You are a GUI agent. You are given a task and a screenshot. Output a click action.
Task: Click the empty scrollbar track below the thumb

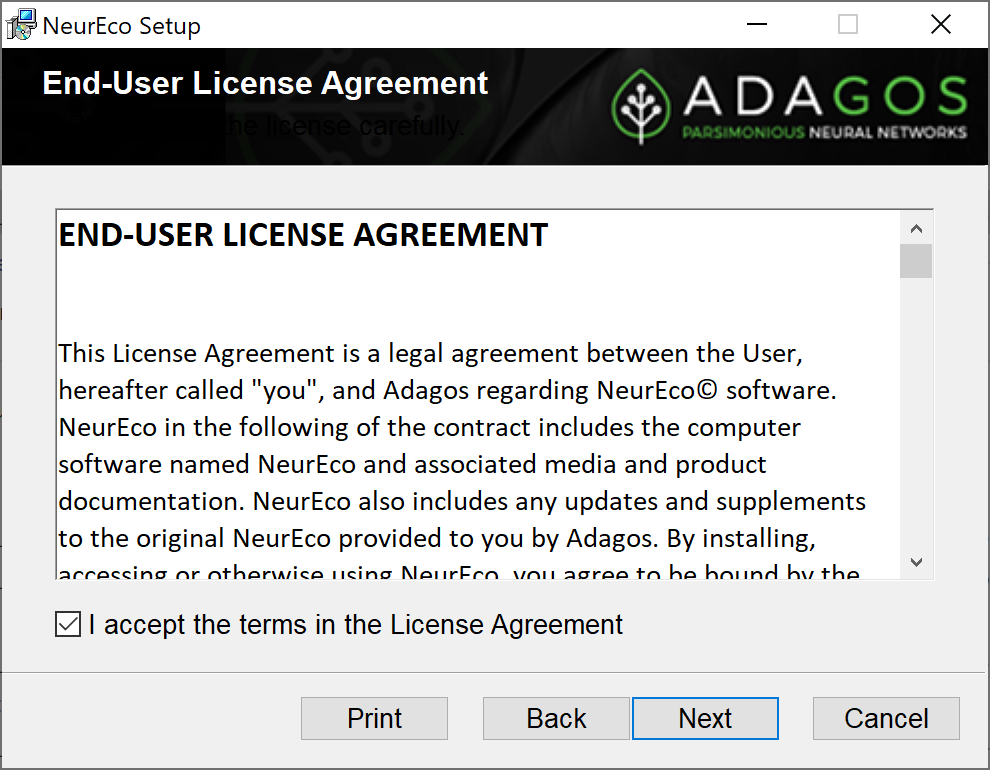pyautogui.click(x=916, y=412)
